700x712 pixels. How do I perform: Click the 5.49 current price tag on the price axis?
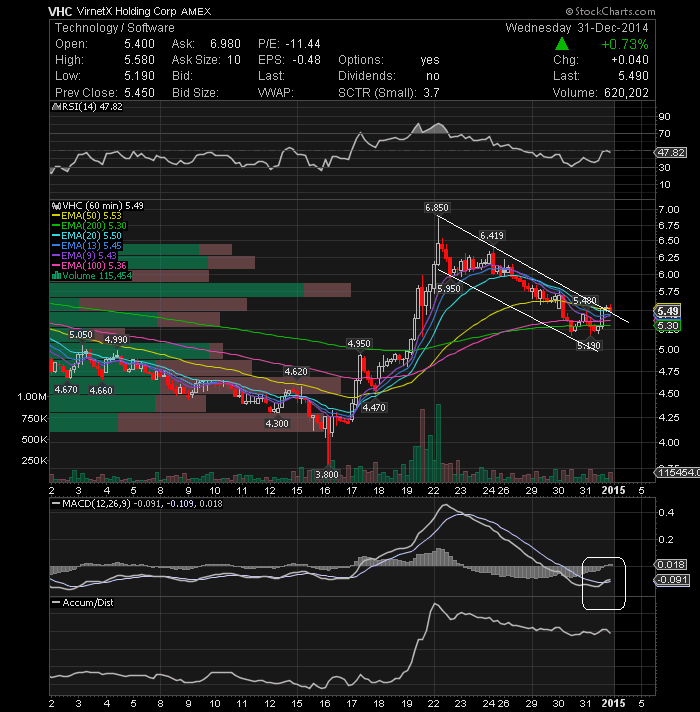(x=668, y=311)
